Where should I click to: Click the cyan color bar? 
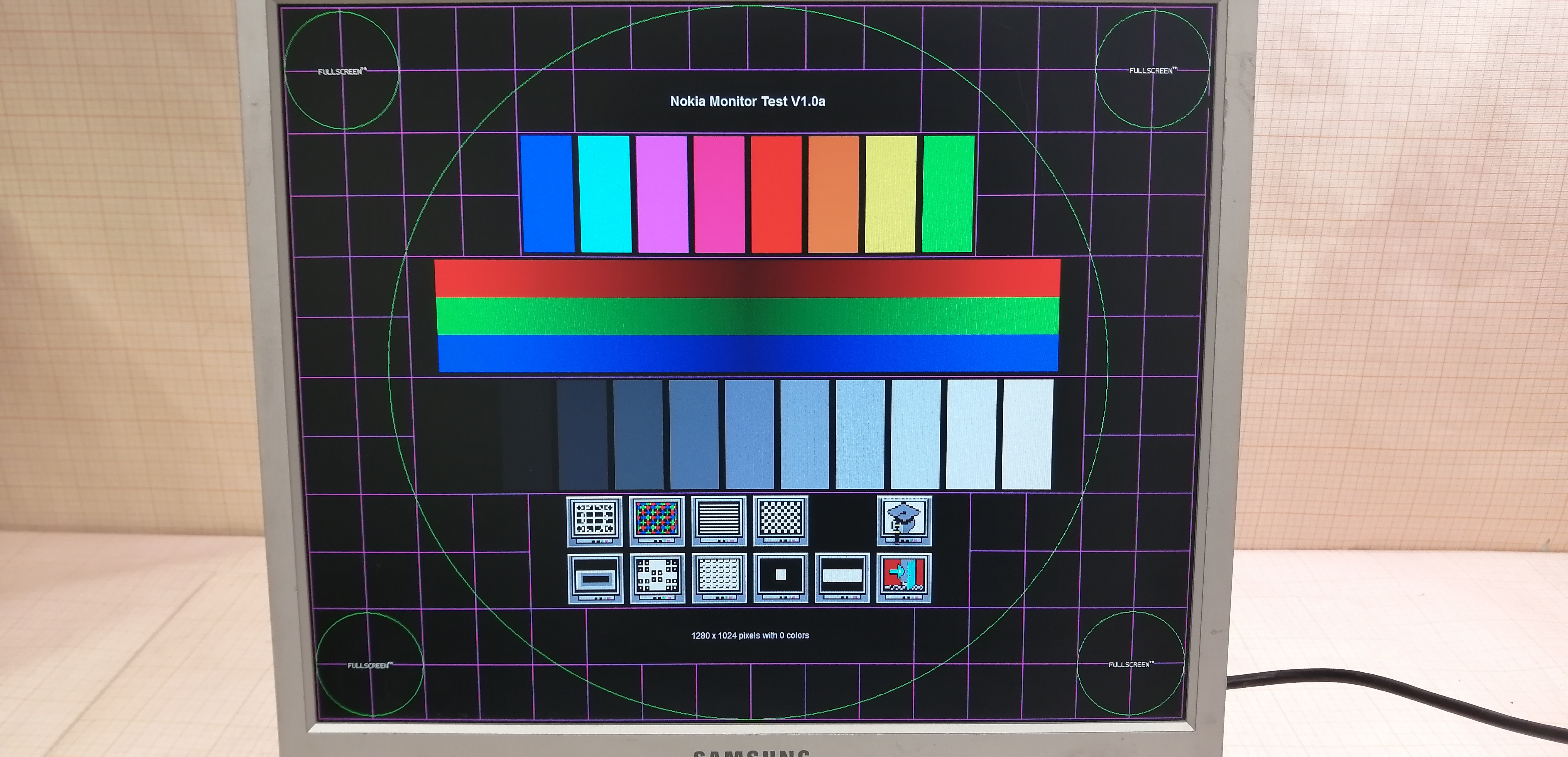pyautogui.click(x=605, y=194)
